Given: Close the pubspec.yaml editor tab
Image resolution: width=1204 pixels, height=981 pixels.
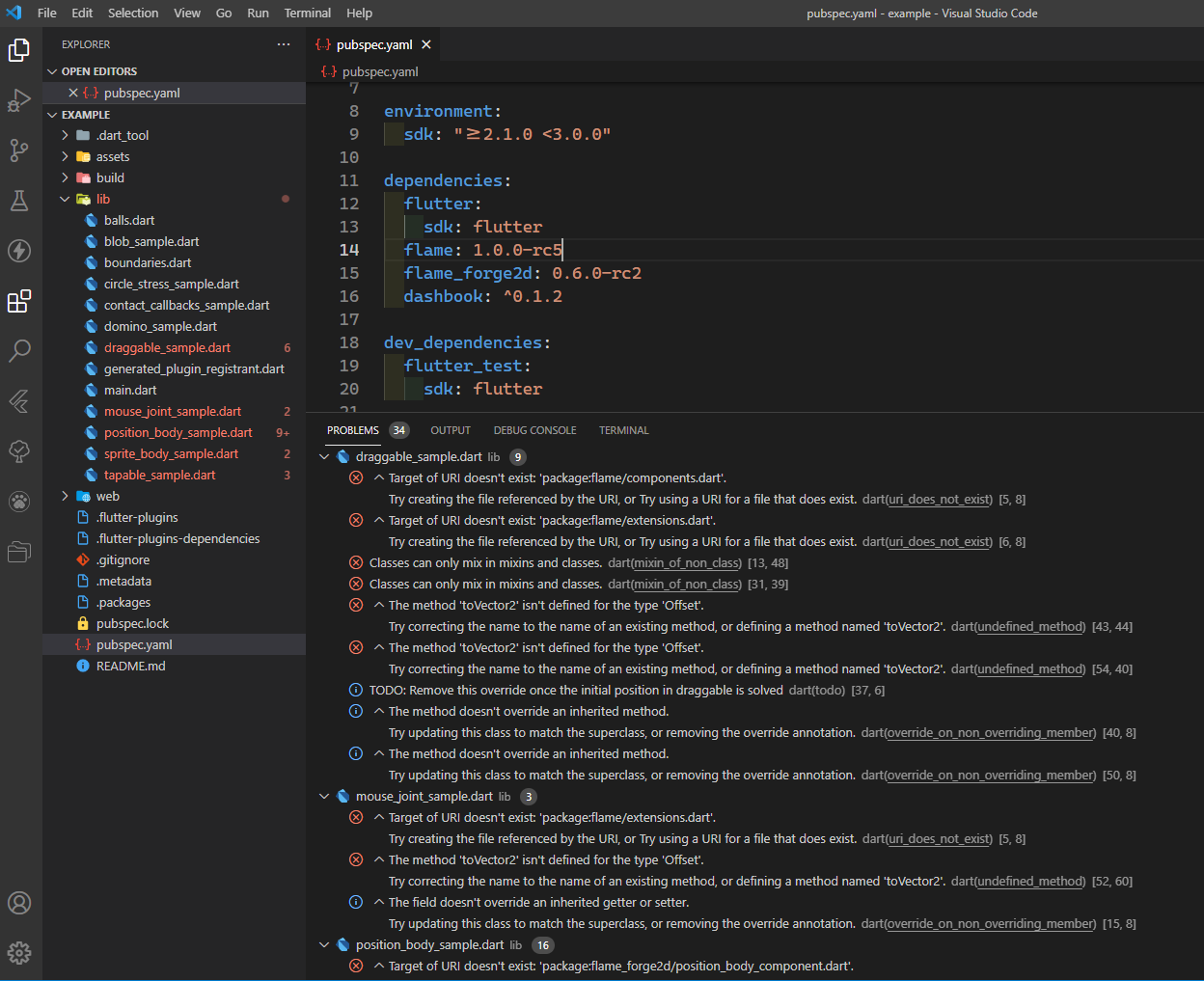Looking at the screenshot, I should pyautogui.click(x=426, y=44).
